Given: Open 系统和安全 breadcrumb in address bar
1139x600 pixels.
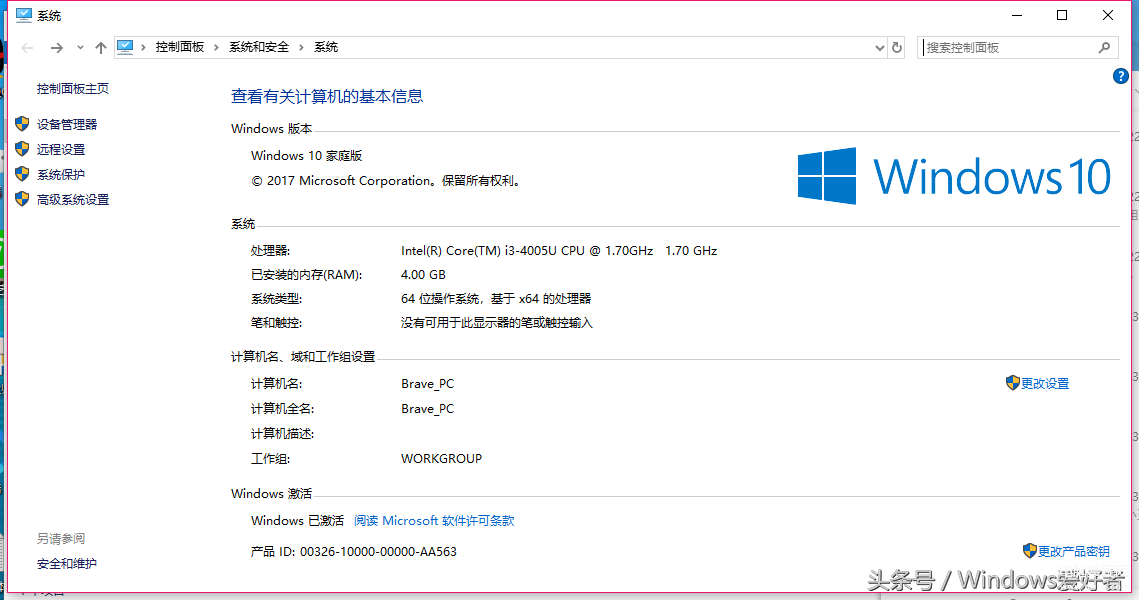Looking at the screenshot, I should point(259,47).
